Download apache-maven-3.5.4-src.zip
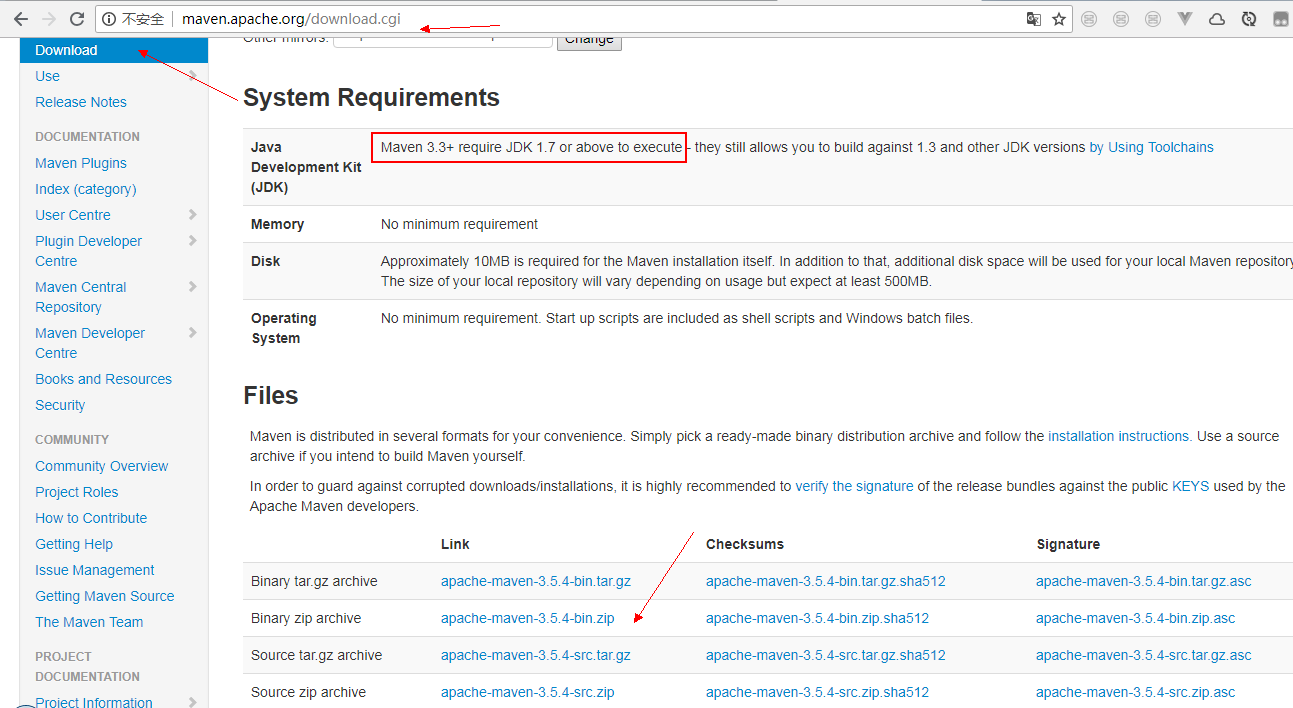Screen dimensions: 1293x708 (527, 692)
